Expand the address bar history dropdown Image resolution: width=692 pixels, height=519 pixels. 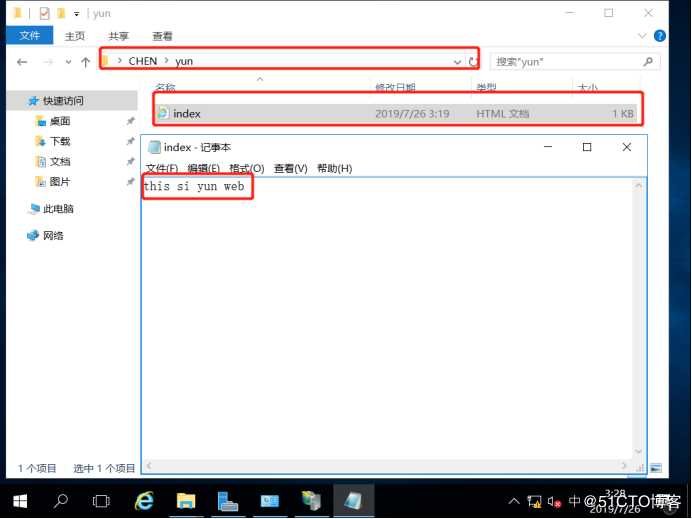coord(458,62)
